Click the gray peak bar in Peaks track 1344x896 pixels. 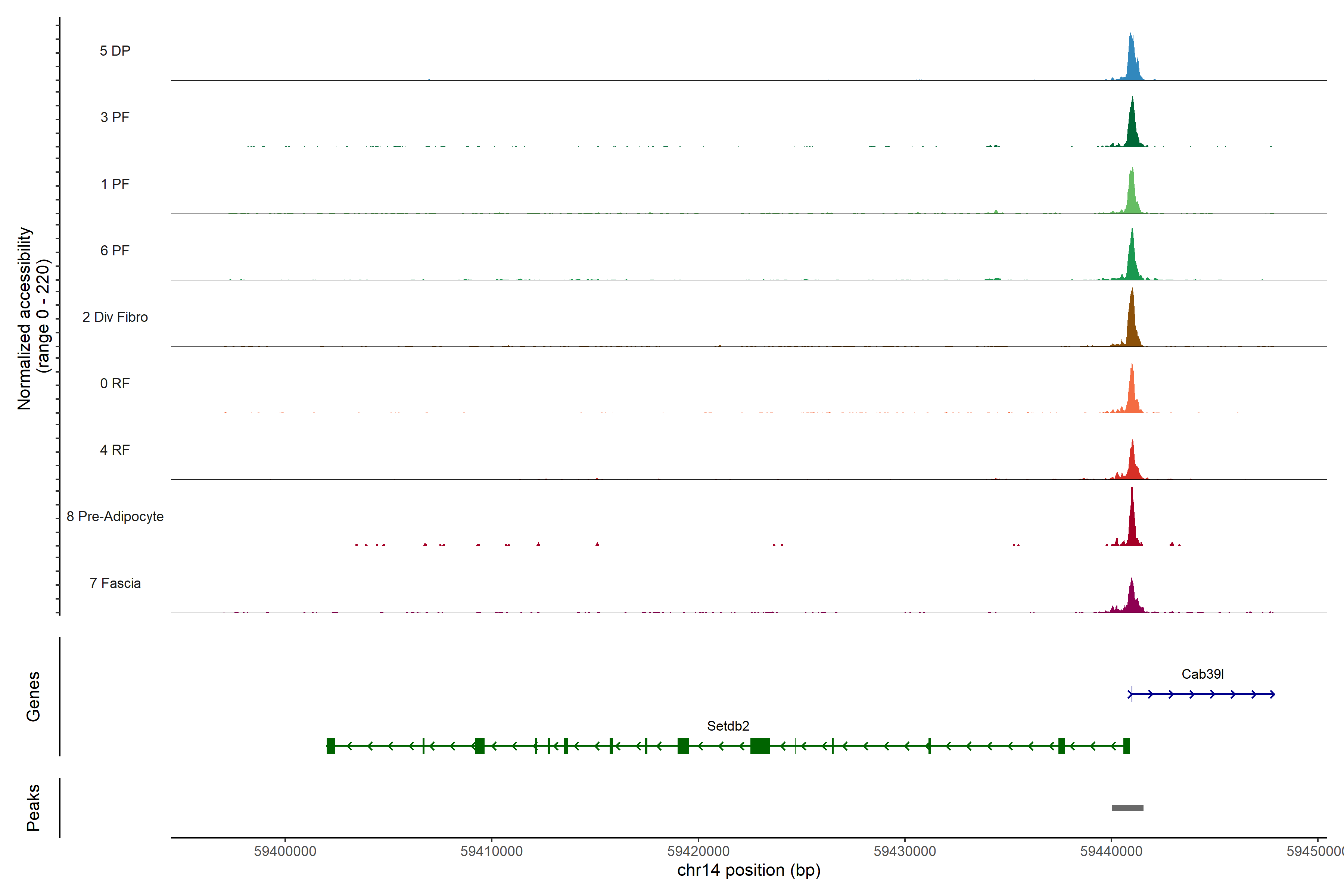1127,808
